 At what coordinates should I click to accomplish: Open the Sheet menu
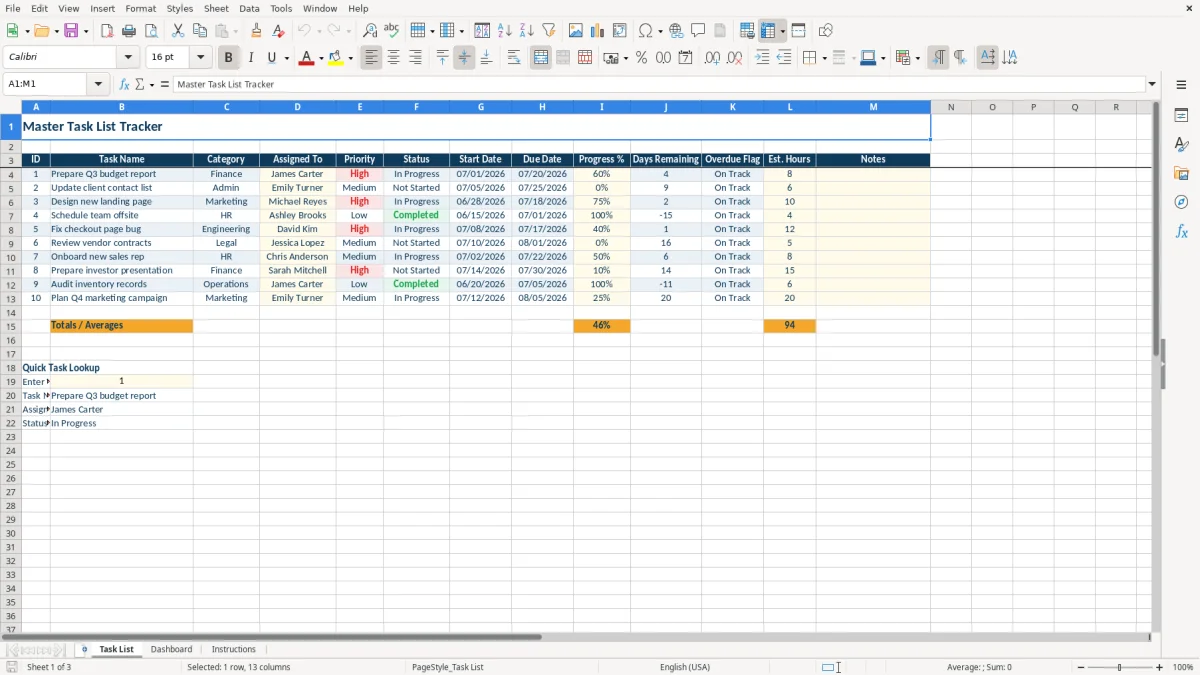click(216, 8)
